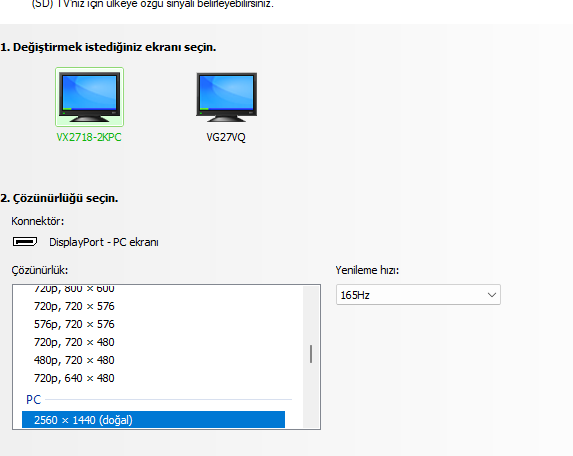Open the Yenileme hızı 165Hz dropdown
Viewport: 573px width, 456px height.
(418, 294)
